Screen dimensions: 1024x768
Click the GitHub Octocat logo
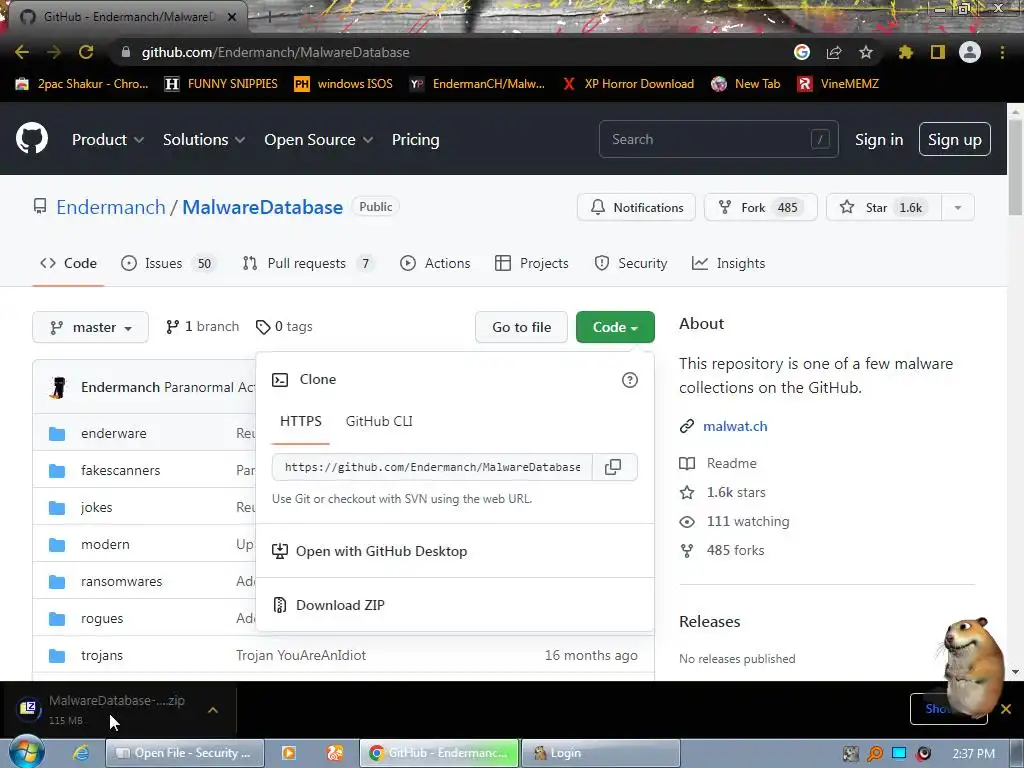click(32, 138)
